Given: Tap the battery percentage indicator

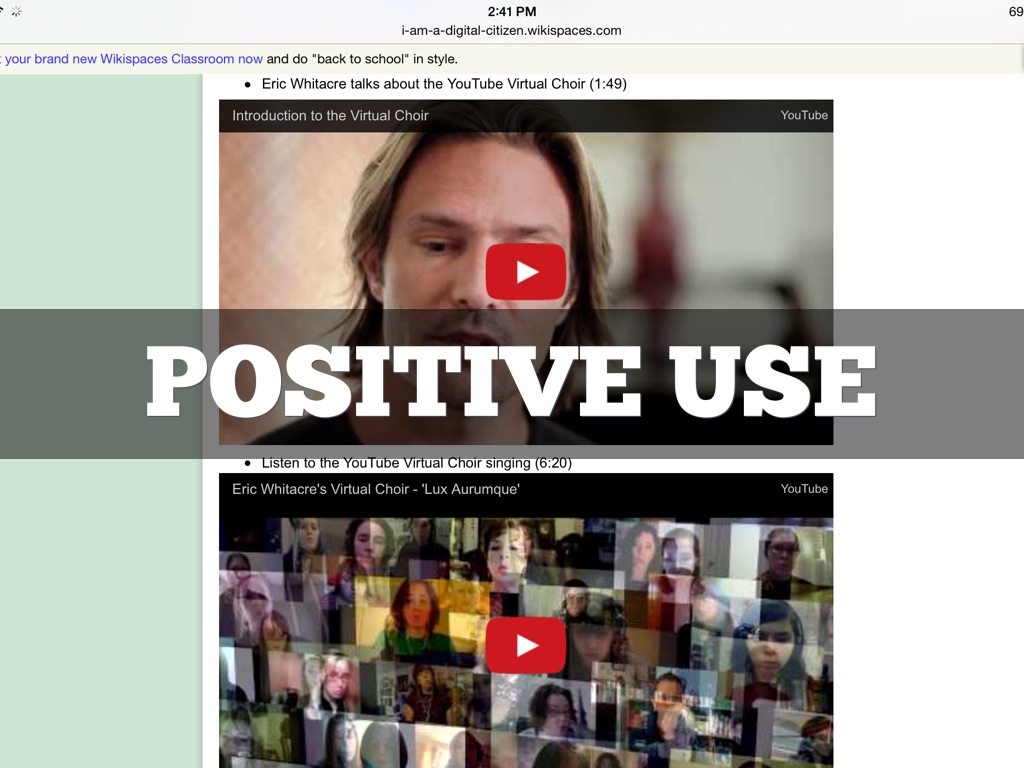Looking at the screenshot, I should click(x=1015, y=12).
